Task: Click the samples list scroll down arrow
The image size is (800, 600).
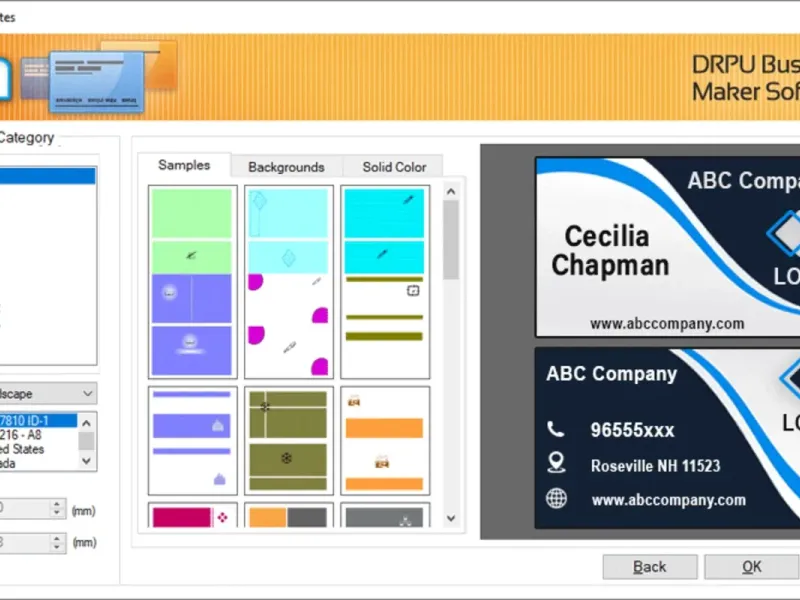Action: [451, 518]
